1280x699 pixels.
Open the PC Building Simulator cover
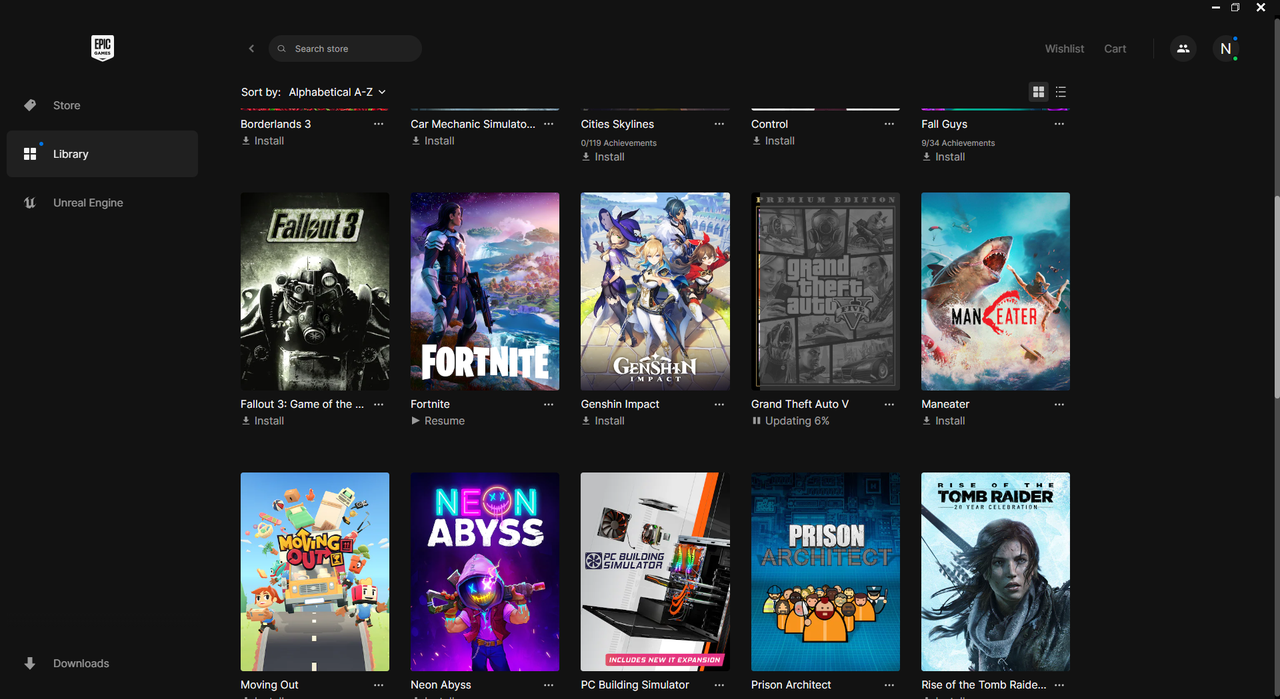click(655, 572)
